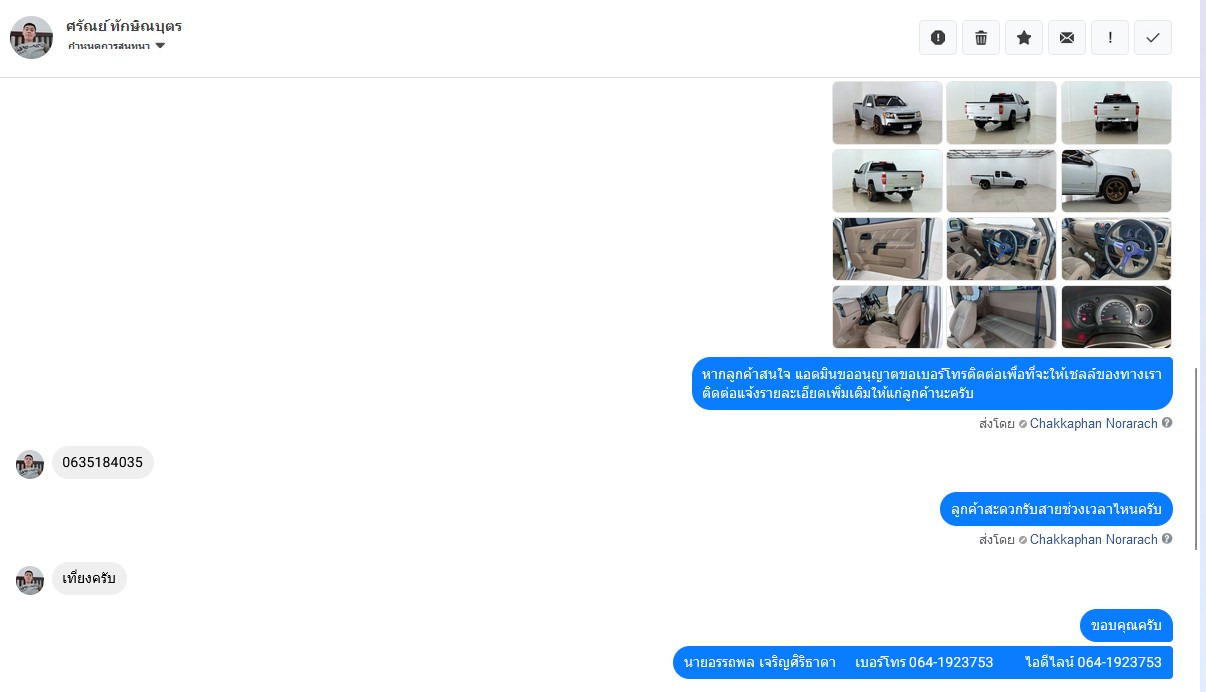View the gold wheel close-up photo
The image size is (1206, 692).
1116,181
